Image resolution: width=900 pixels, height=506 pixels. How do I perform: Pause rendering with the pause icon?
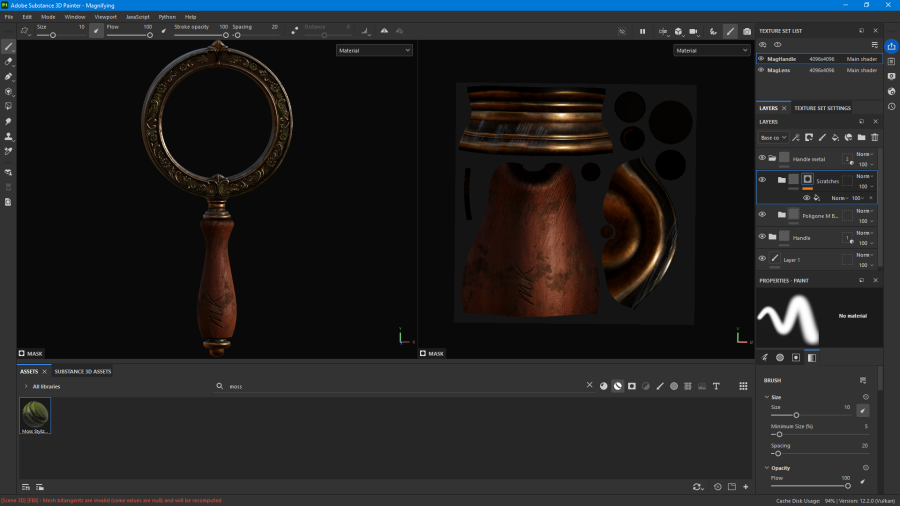point(642,32)
